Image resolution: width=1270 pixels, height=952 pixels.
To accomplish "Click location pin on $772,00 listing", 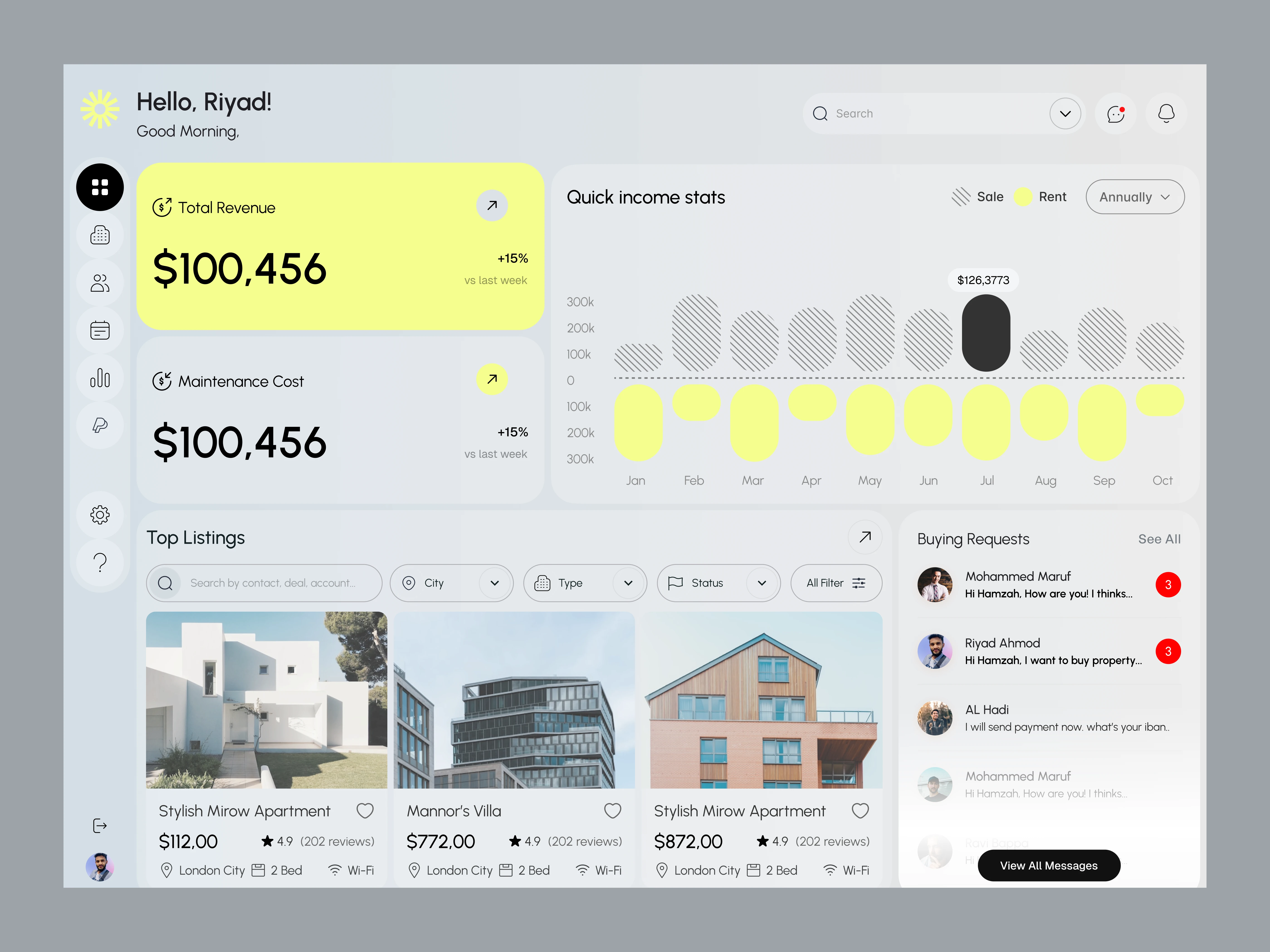I will (x=413, y=871).
